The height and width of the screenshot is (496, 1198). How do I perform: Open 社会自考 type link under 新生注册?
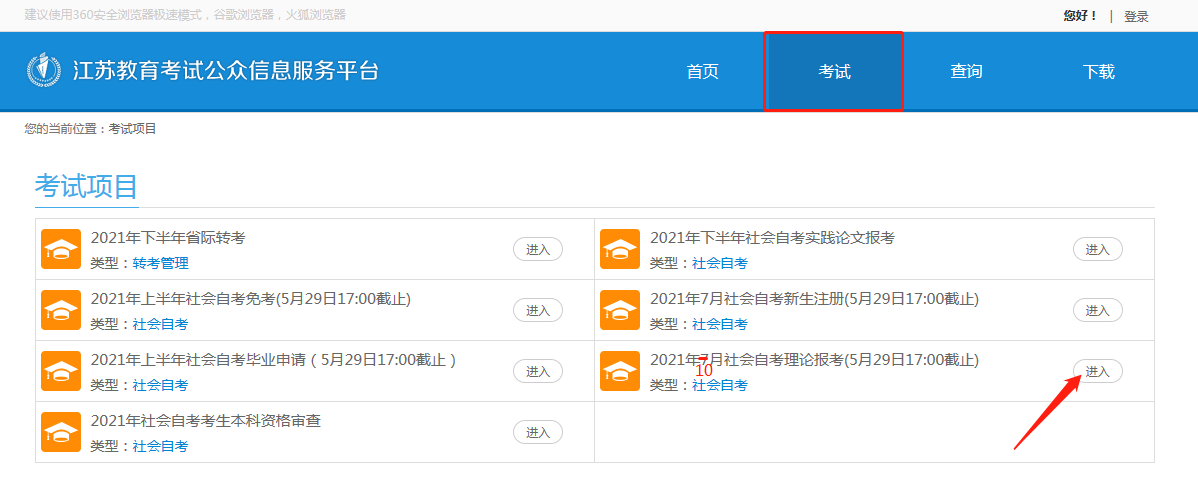[x=720, y=325]
